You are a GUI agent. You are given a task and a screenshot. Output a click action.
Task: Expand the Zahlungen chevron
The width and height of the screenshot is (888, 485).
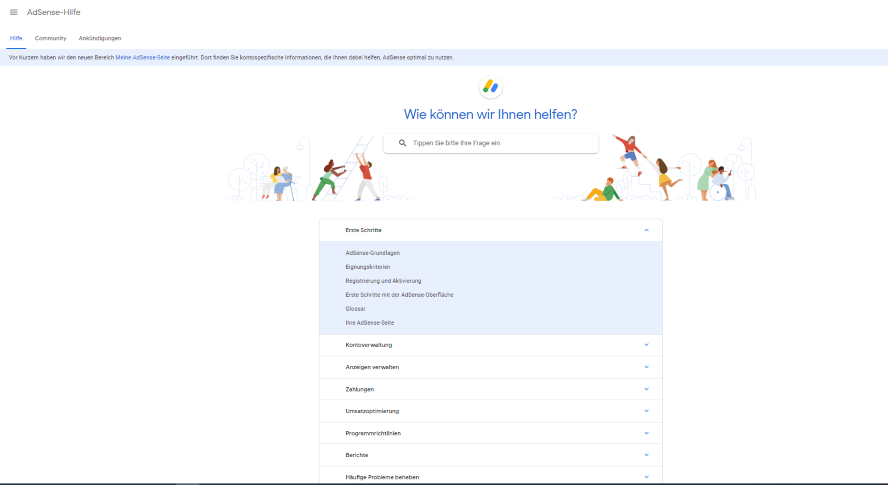[x=646, y=389]
